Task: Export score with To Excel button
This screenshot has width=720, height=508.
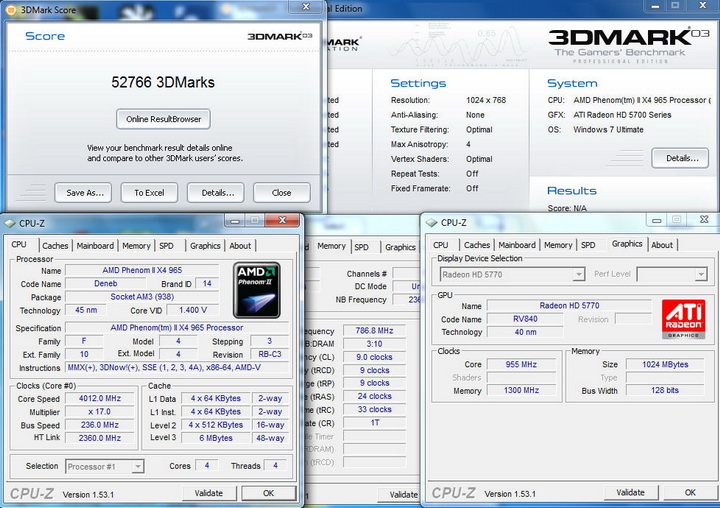Action: (149, 193)
